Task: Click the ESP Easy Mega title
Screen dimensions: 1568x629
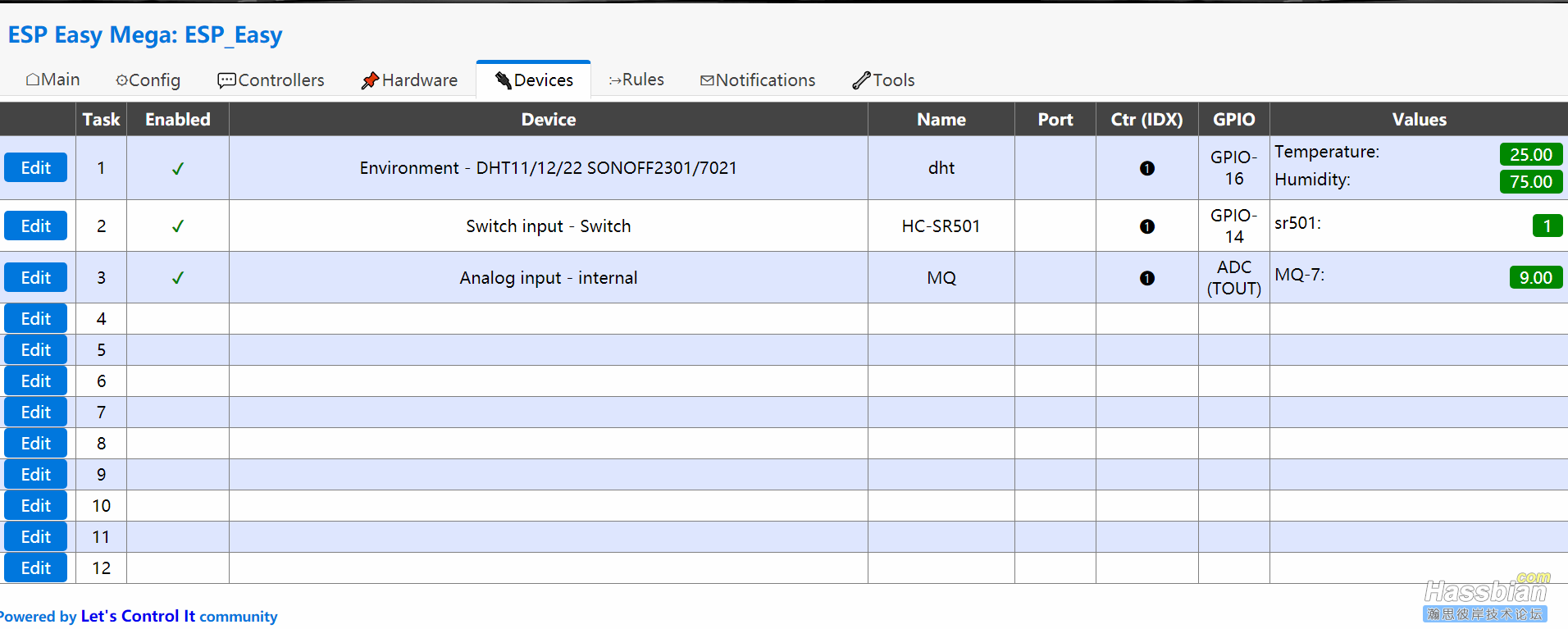Action: 145,34
